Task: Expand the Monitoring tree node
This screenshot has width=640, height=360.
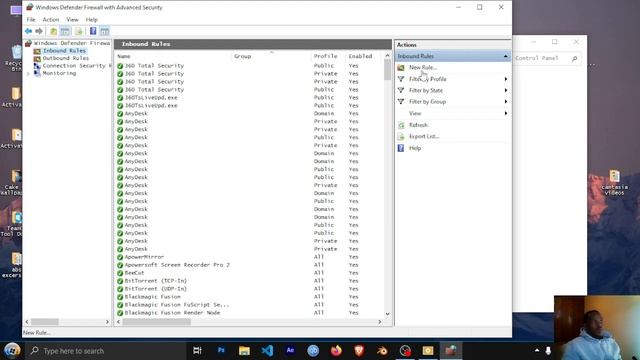Action: click(28, 73)
